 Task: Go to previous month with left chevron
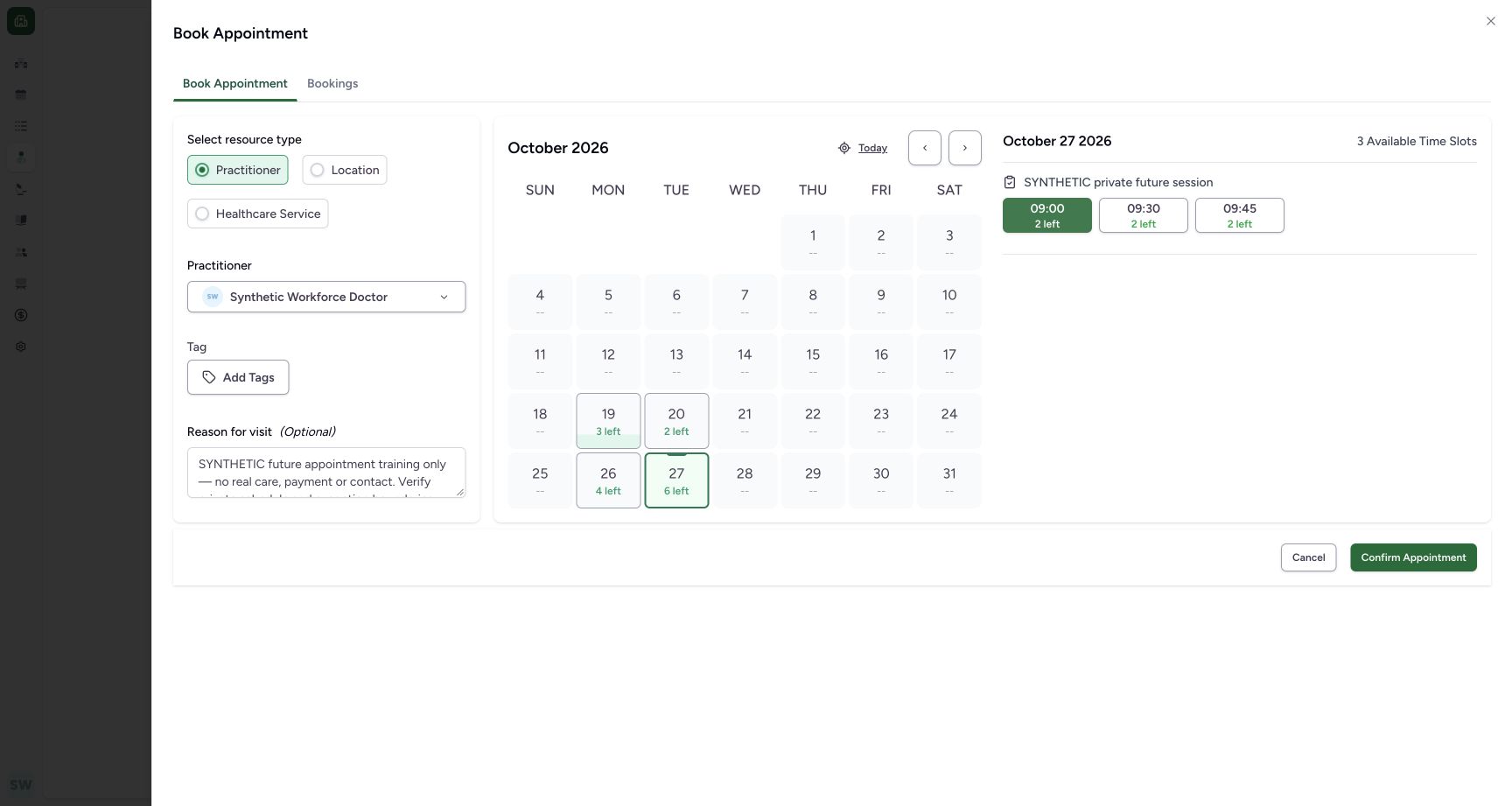[925, 148]
